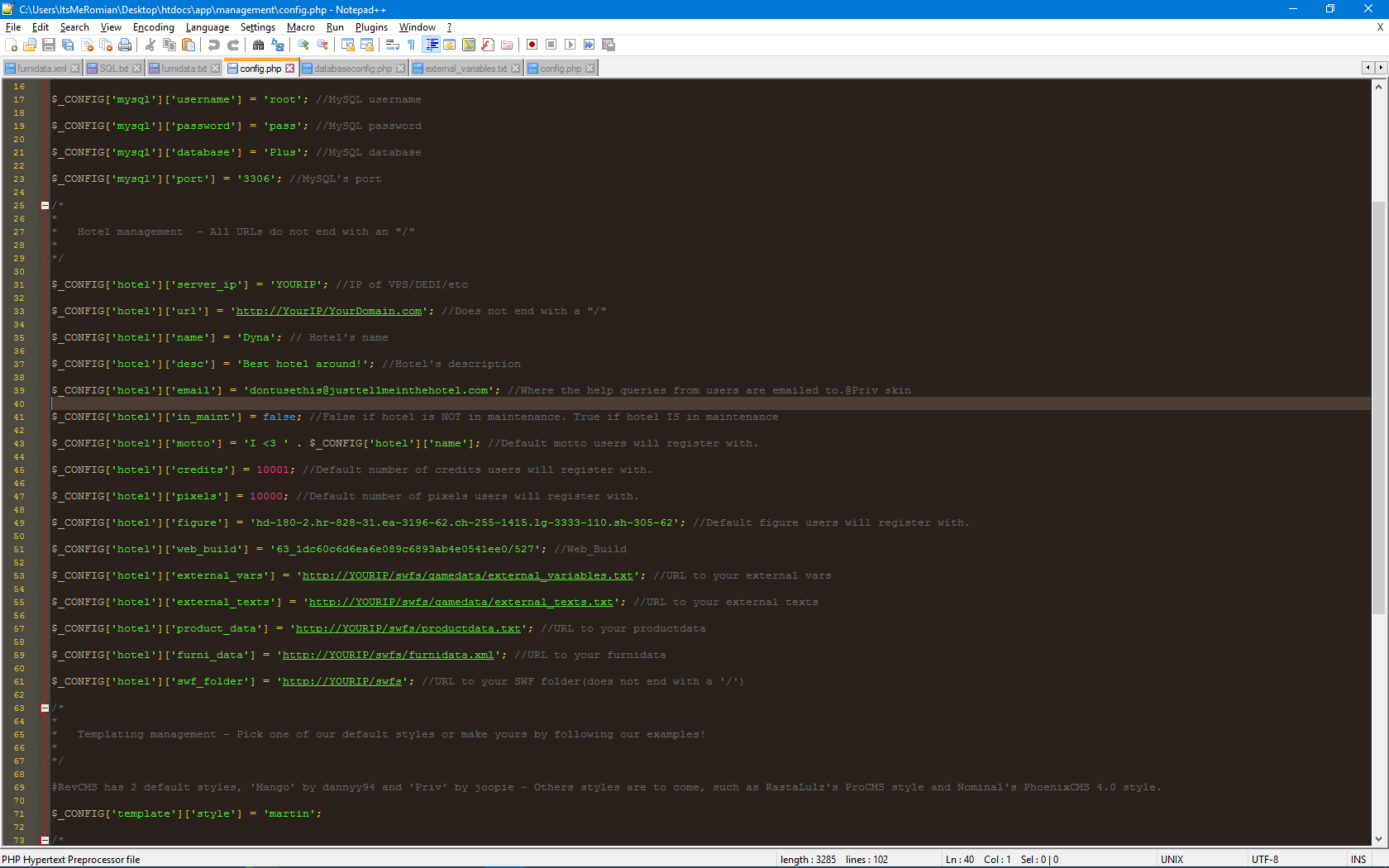Viewport: 1389px width, 868px height.
Task: Open Find using the binoculars icon
Action: 259,45
